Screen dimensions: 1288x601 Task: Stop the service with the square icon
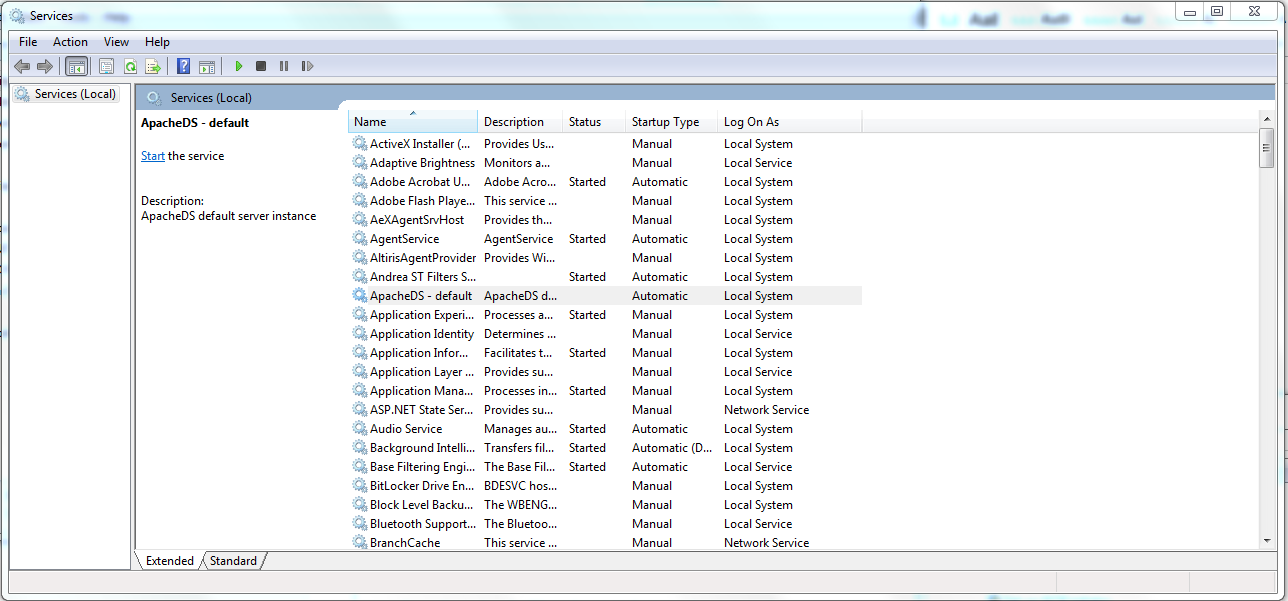pyautogui.click(x=261, y=66)
